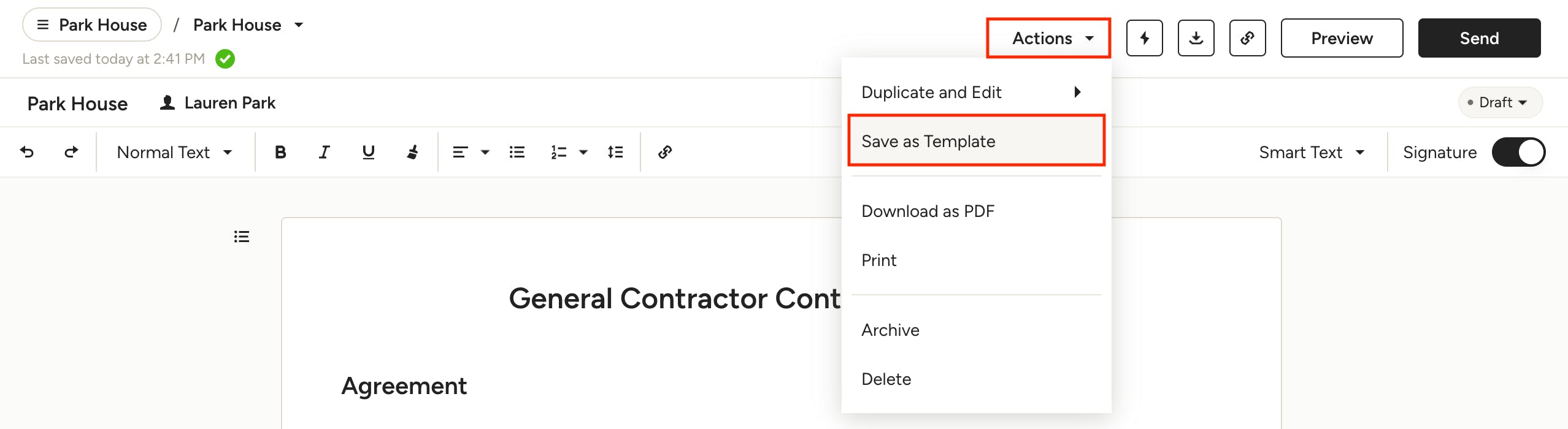Click the redo arrow icon
This screenshot has width=1568, height=429.
[71, 152]
